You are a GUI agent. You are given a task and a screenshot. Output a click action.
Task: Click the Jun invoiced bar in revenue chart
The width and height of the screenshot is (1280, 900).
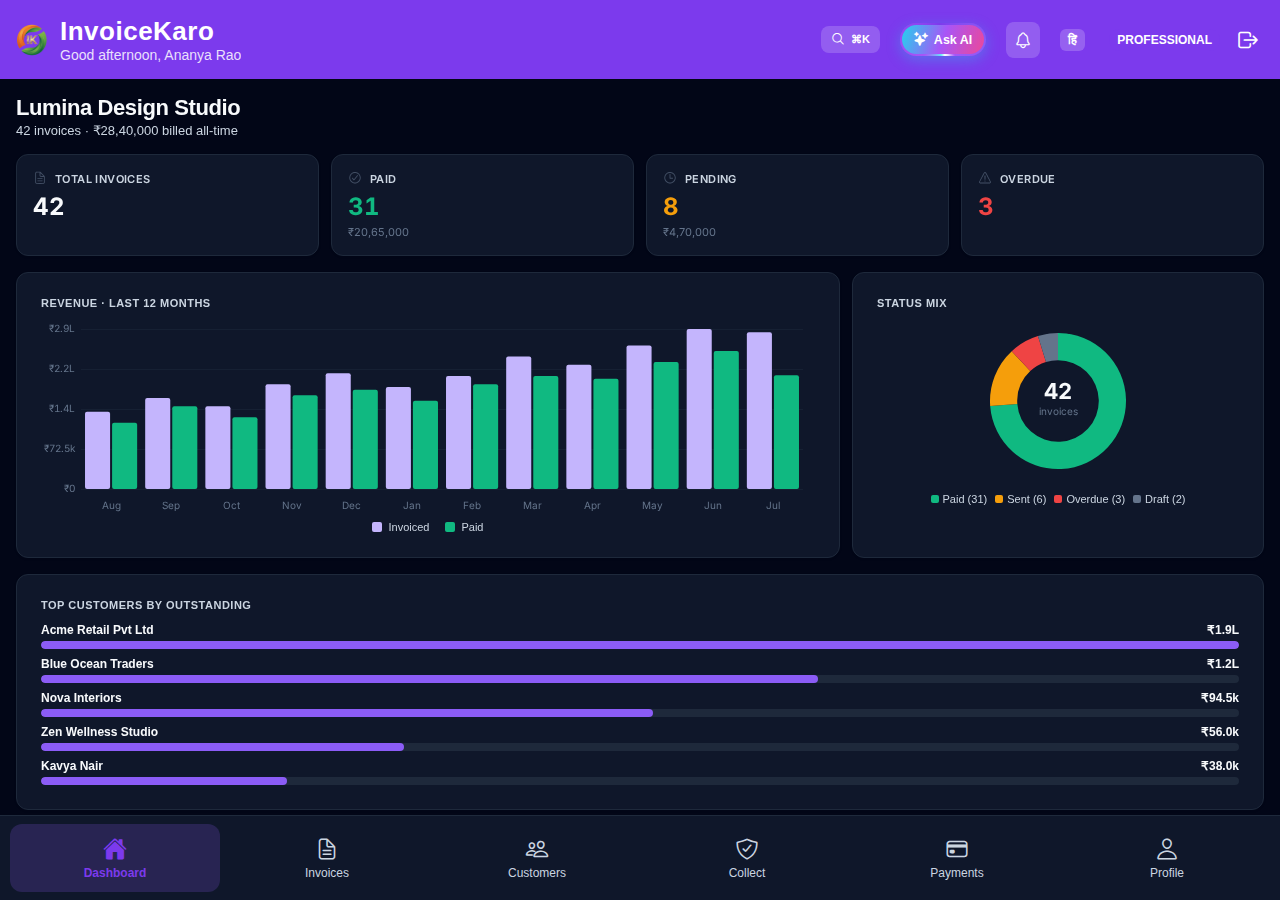click(699, 409)
